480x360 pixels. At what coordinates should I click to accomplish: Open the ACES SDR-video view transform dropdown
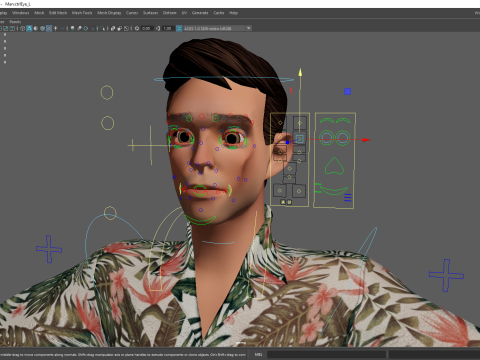[217, 28]
